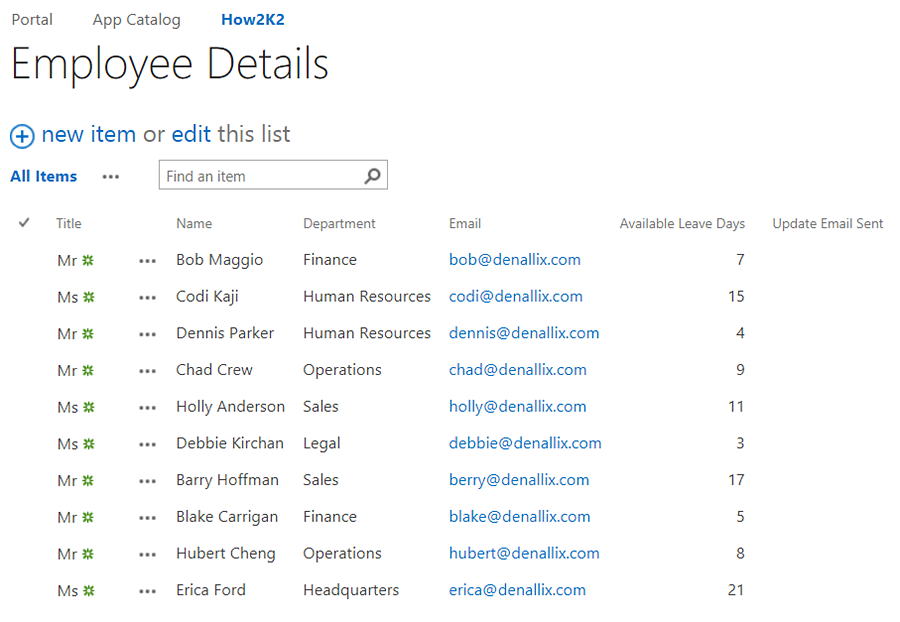Sort by the Department column header

339,224
